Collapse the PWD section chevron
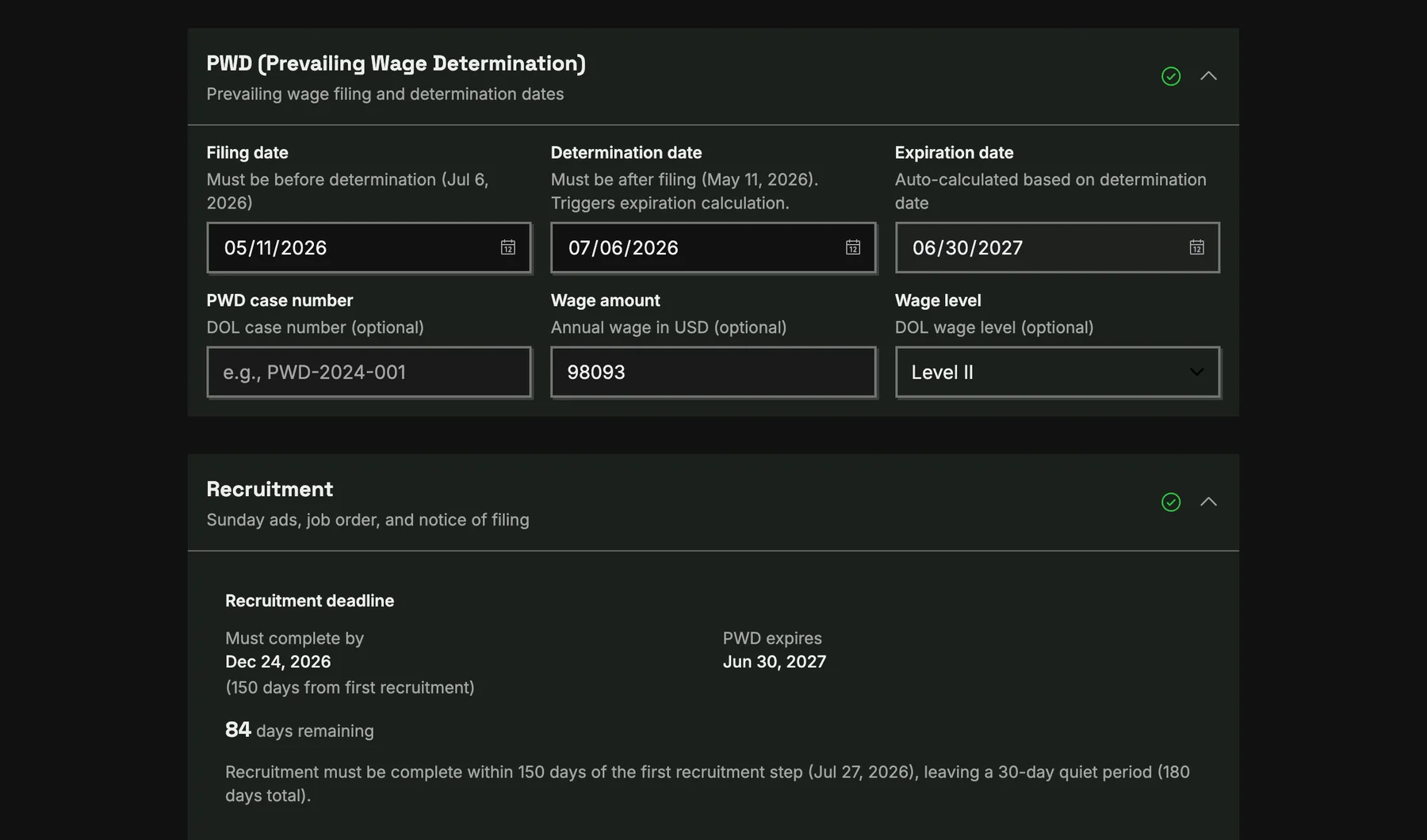The image size is (1427, 840). pyautogui.click(x=1208, y=76)
